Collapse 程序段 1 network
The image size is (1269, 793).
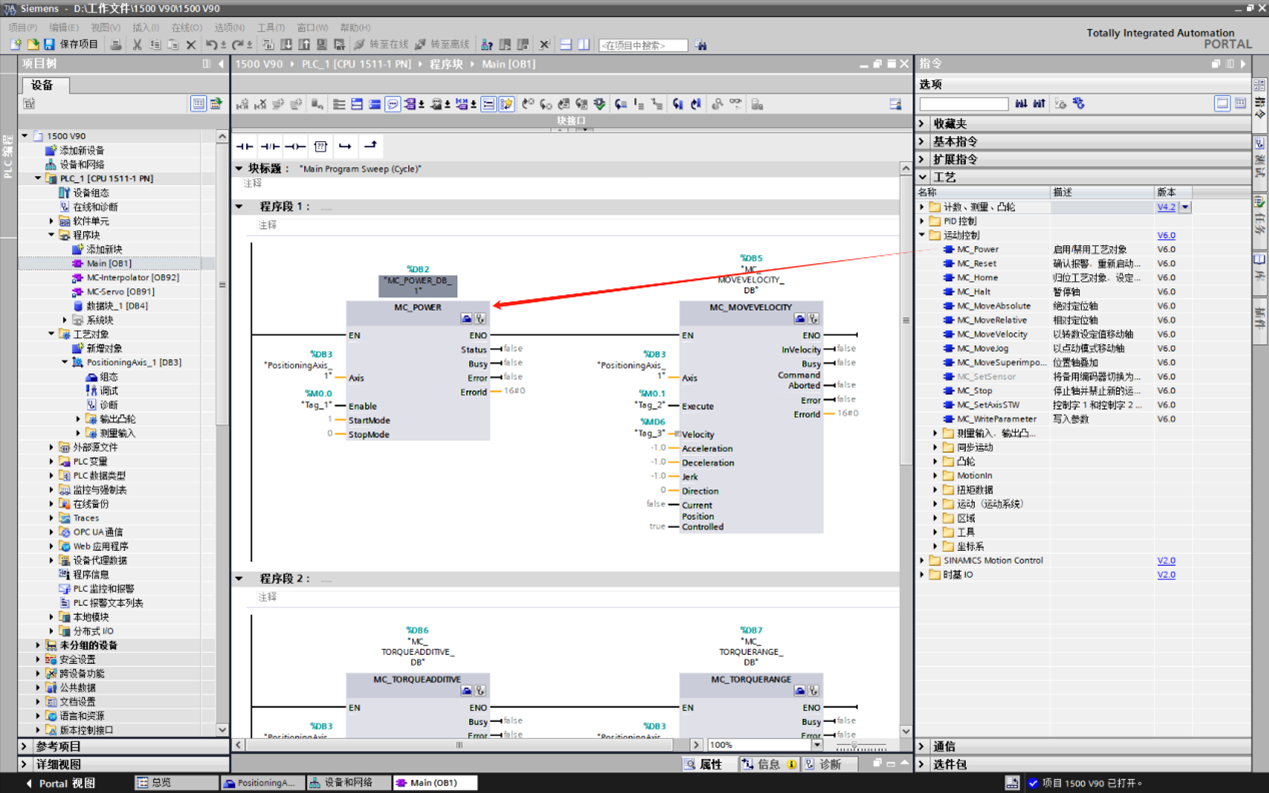pos(239,207)
